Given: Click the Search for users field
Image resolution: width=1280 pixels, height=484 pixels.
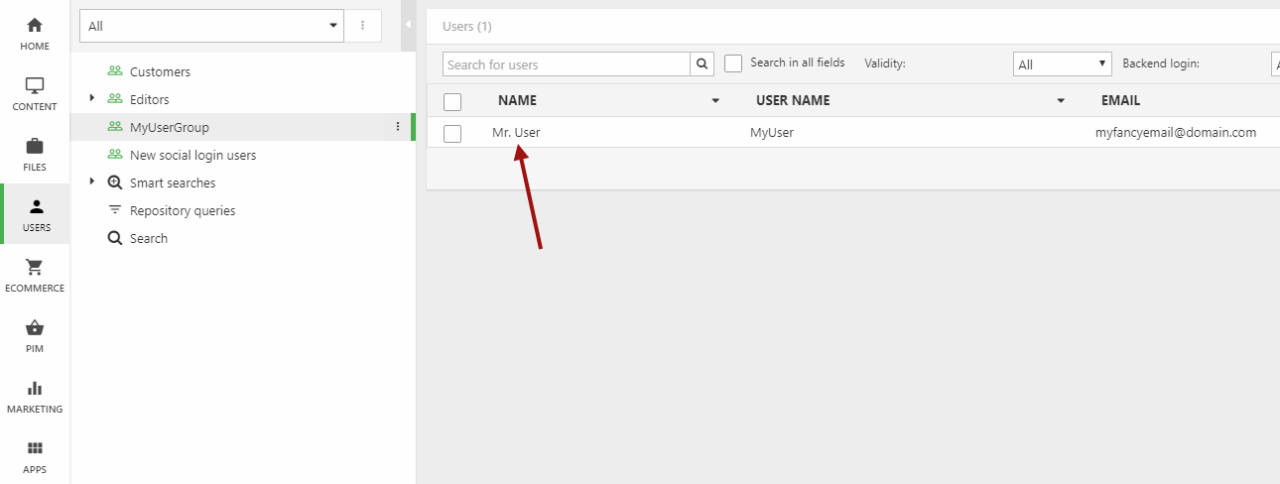Looking at the screenshot, I should [x=566, y=64].
